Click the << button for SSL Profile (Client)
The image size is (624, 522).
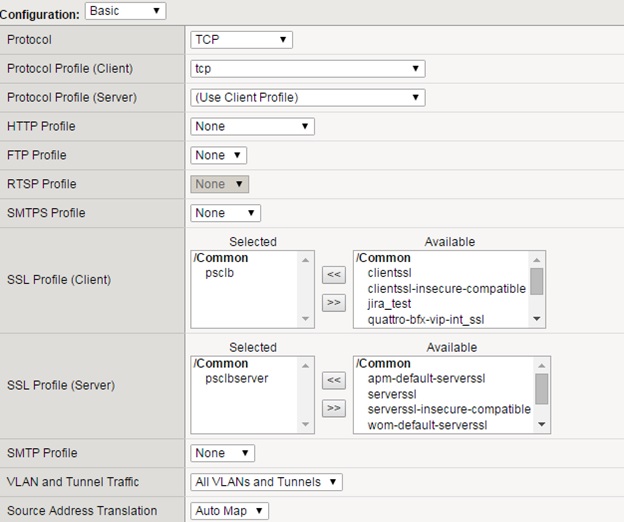(x=334, y=273)
